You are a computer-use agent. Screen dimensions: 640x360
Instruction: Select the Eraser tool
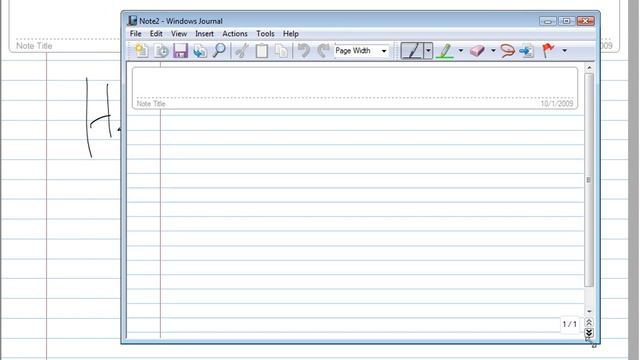(x=477, y=51)
